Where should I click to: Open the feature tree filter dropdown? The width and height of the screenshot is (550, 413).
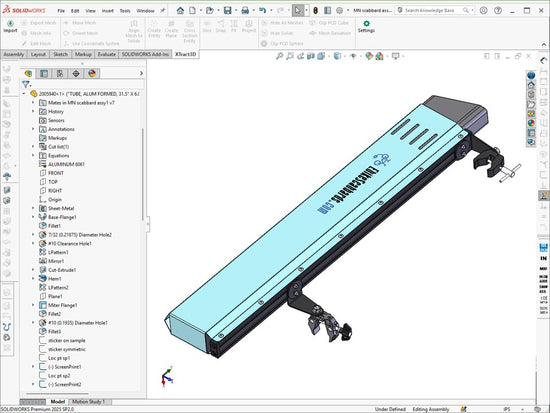tap(26, 84)
